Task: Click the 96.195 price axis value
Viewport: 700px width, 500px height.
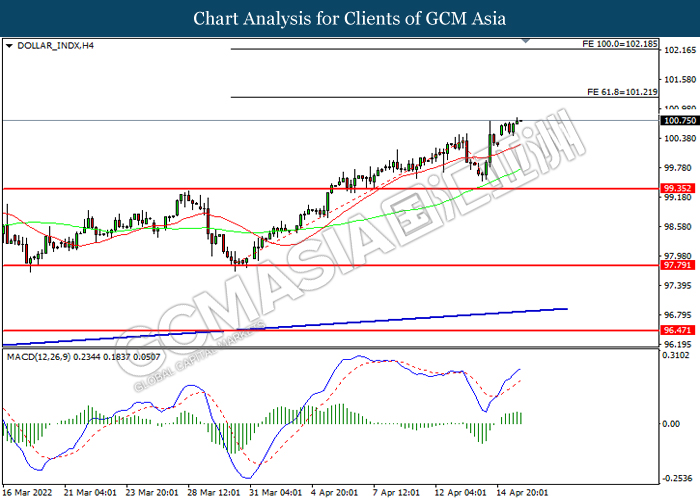Action: [678, 344]
